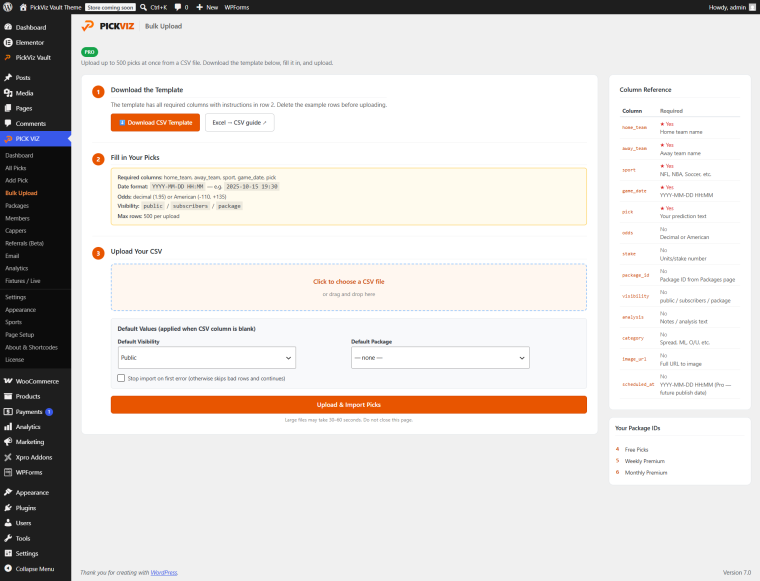Click the Elementor icon in sidebar
The width and height of the screenshot is (760, 581).
(x=8, y=43)
